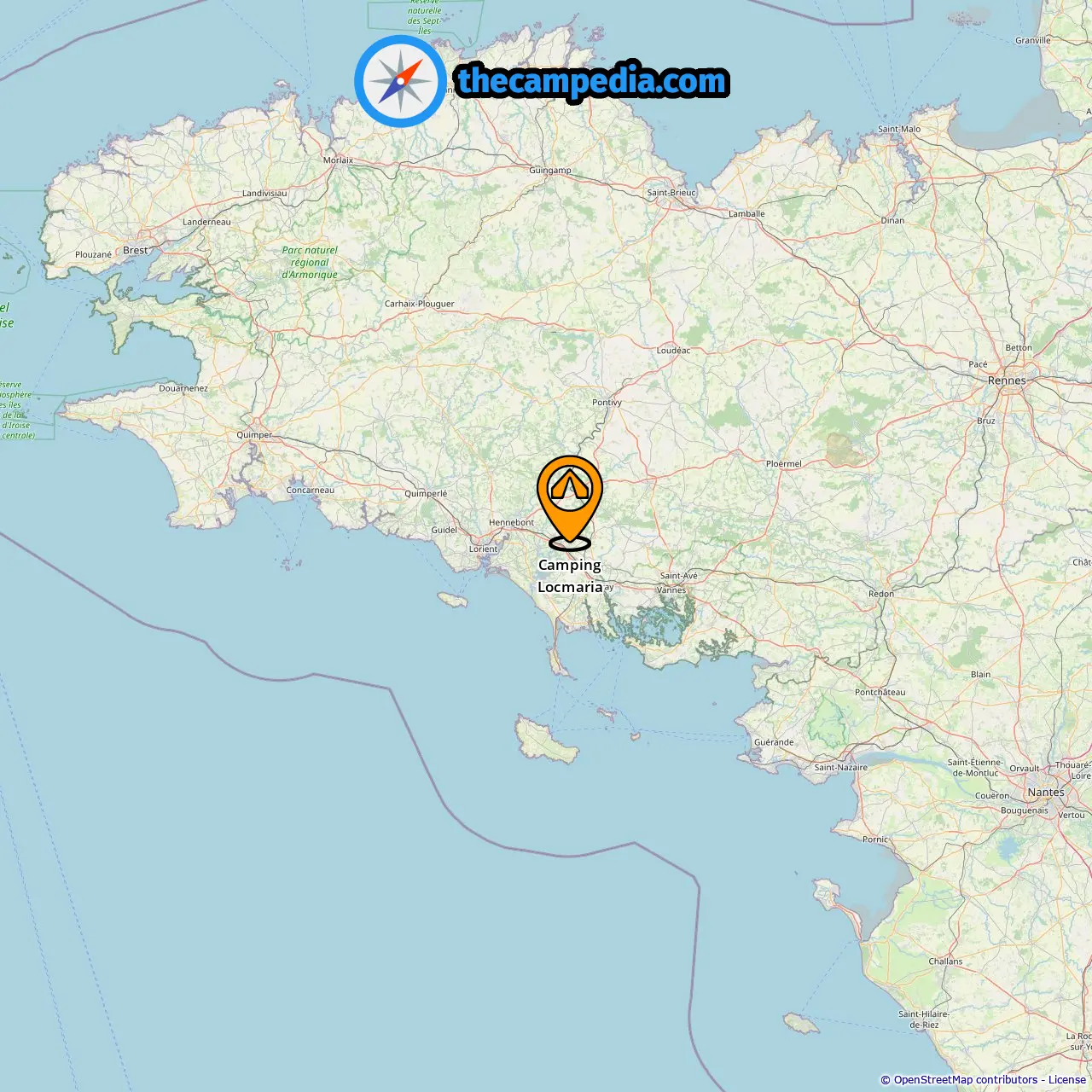This screenshot has width=1092, height=1092.
Task: Click the Carhaix-Plouguer town label
Action: coord(419,304)
